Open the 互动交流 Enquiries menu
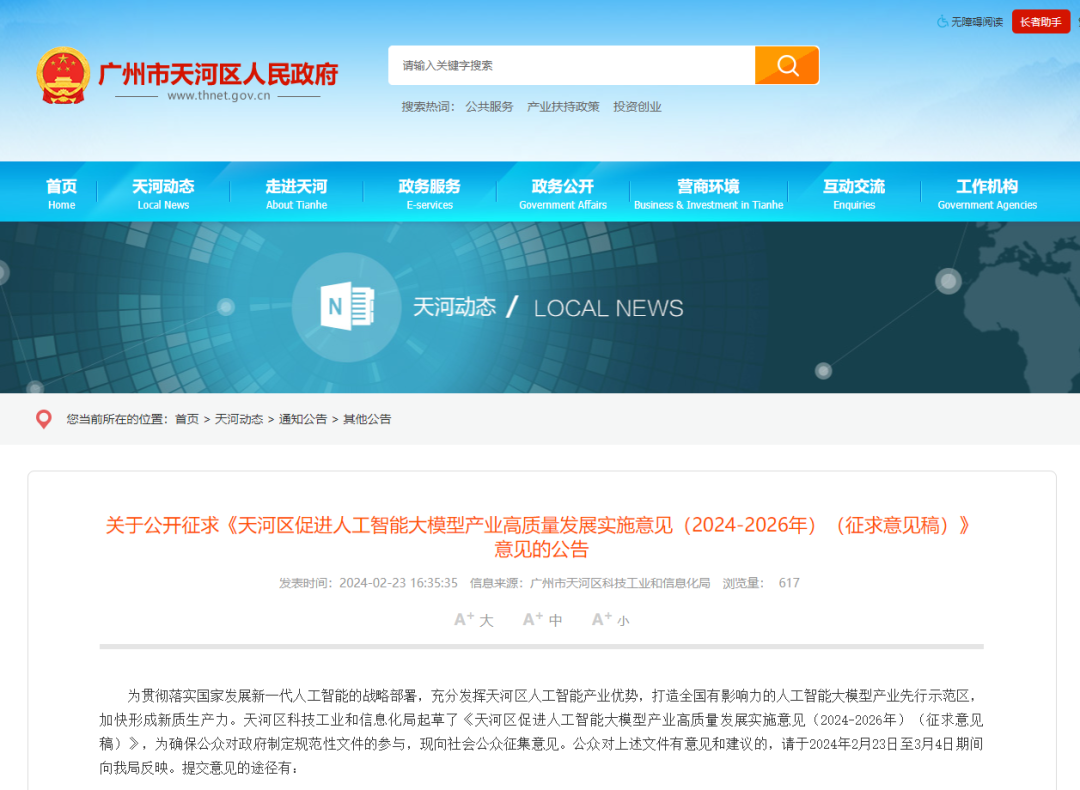Screen dimensions: 1080x790 point(854,193)
